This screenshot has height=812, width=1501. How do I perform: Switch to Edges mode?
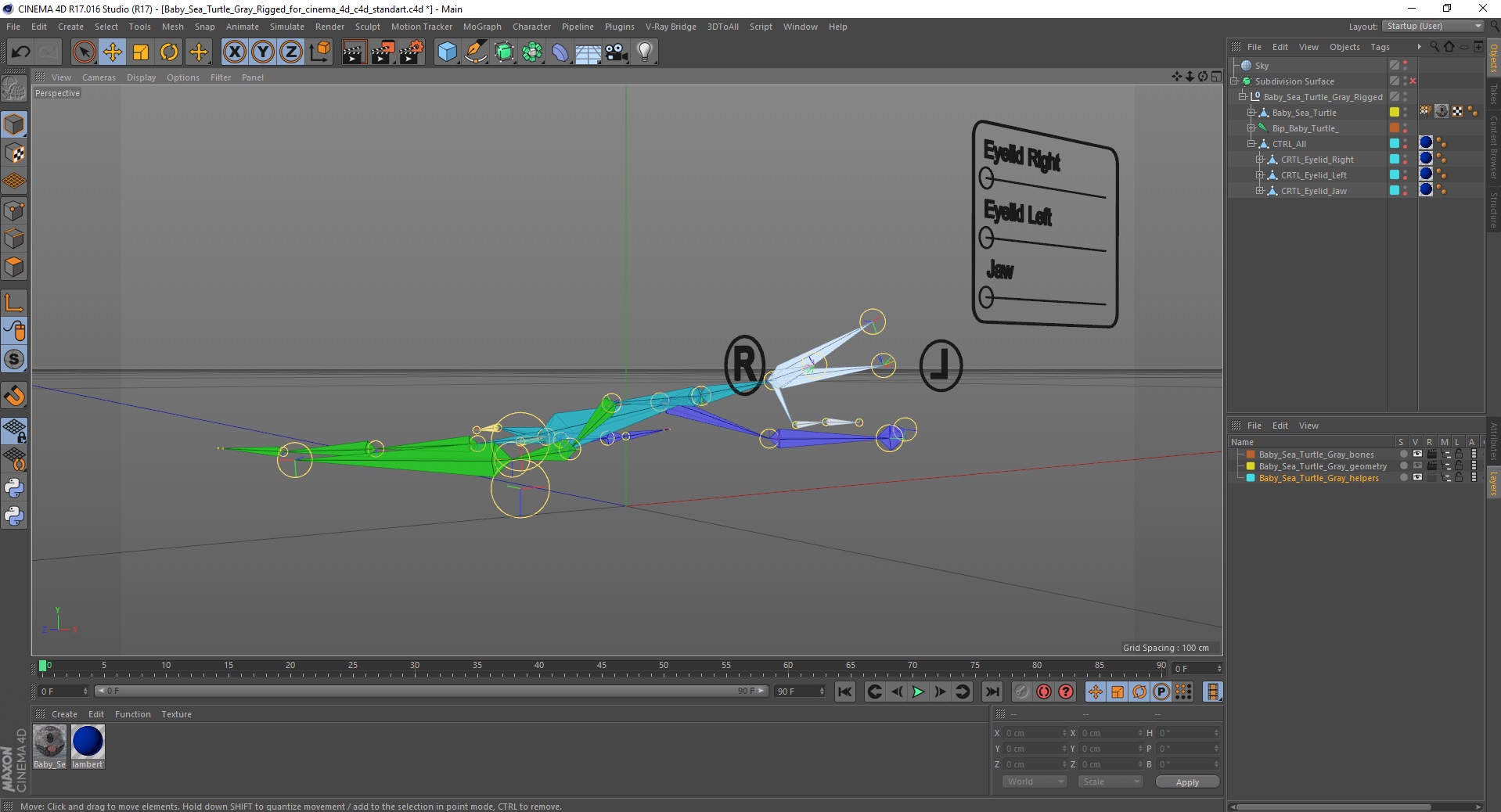point(14,239)
